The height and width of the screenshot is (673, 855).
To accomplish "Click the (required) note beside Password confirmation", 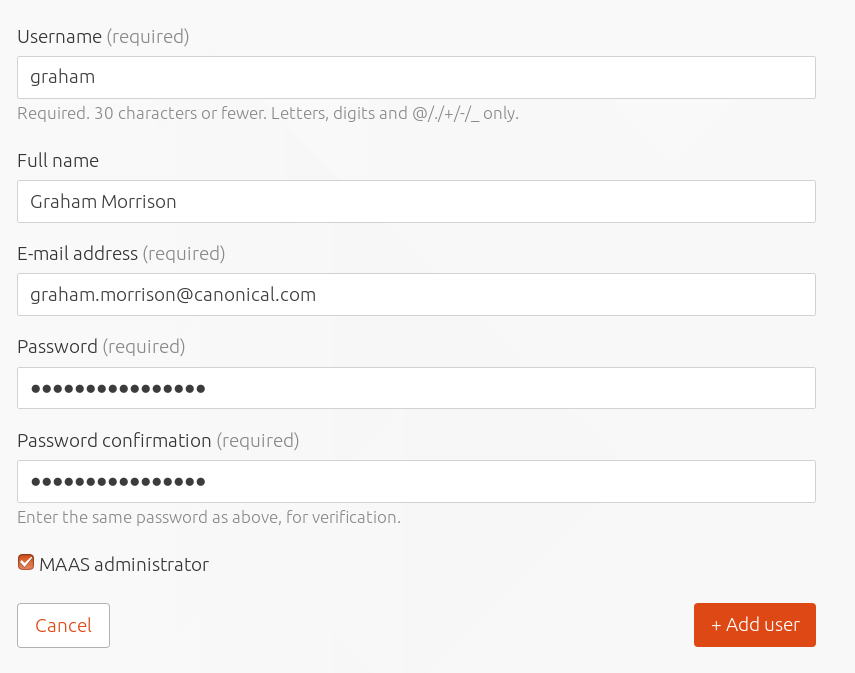I will [258, 441].
